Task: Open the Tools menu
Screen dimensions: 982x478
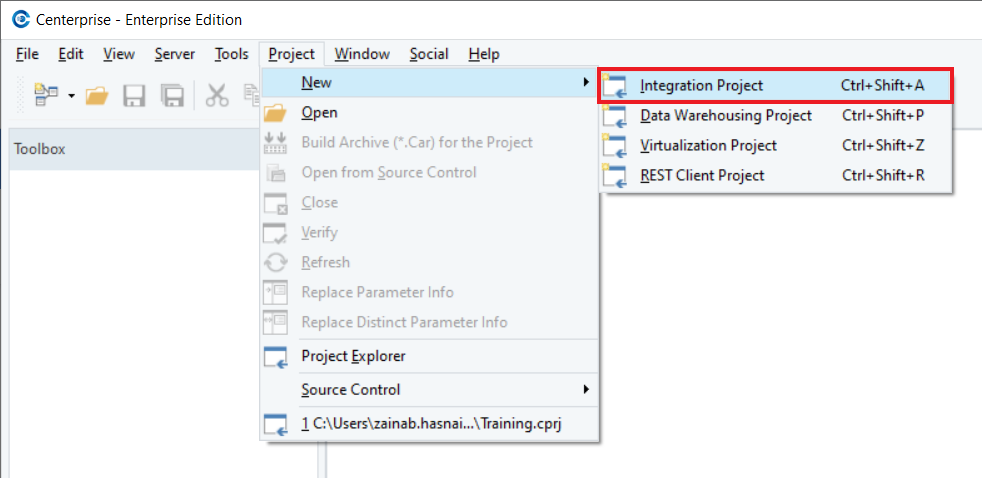Action: pyautogui.click(x=232, y=54)
